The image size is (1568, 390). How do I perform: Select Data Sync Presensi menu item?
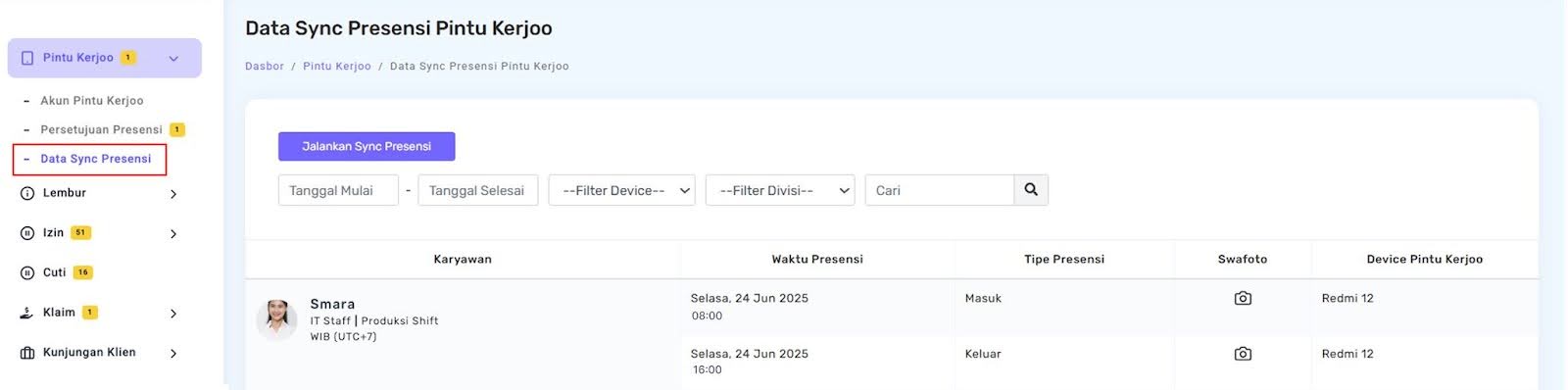pyautogui.click(x=95, y=159)
